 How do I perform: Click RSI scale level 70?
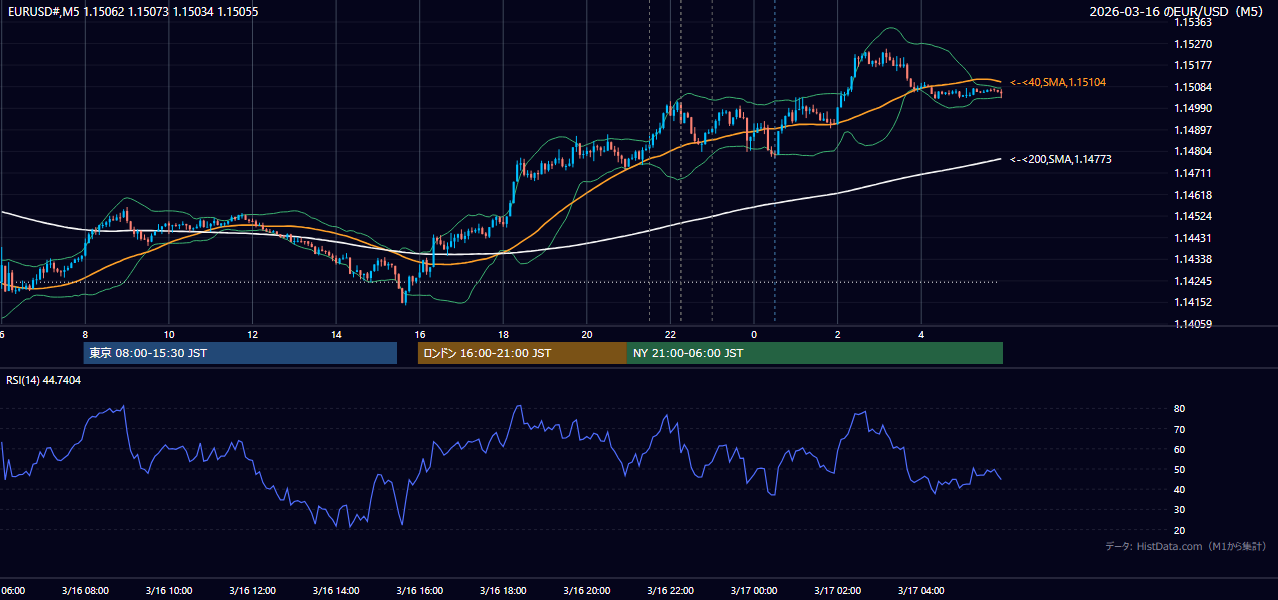1179,429
